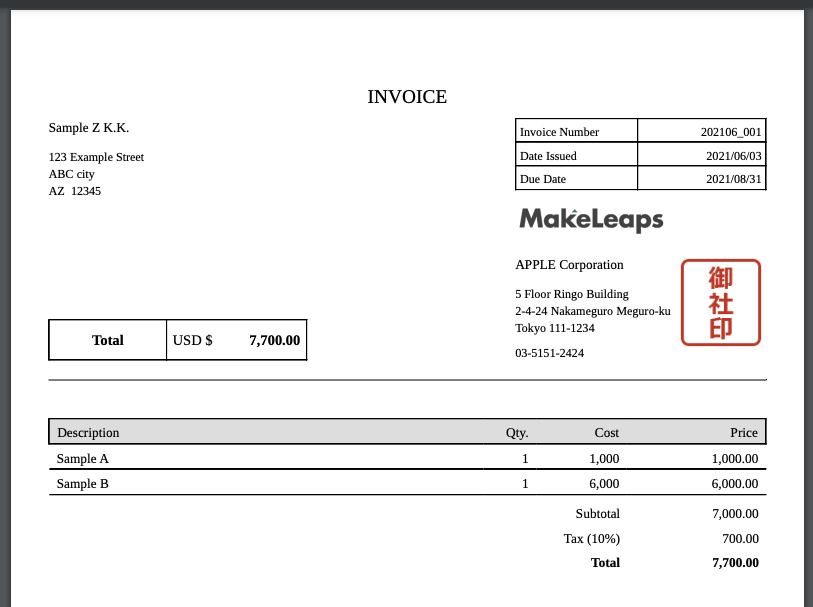
Task: Click the MakeLeaps logo
Action: point(591,219)
